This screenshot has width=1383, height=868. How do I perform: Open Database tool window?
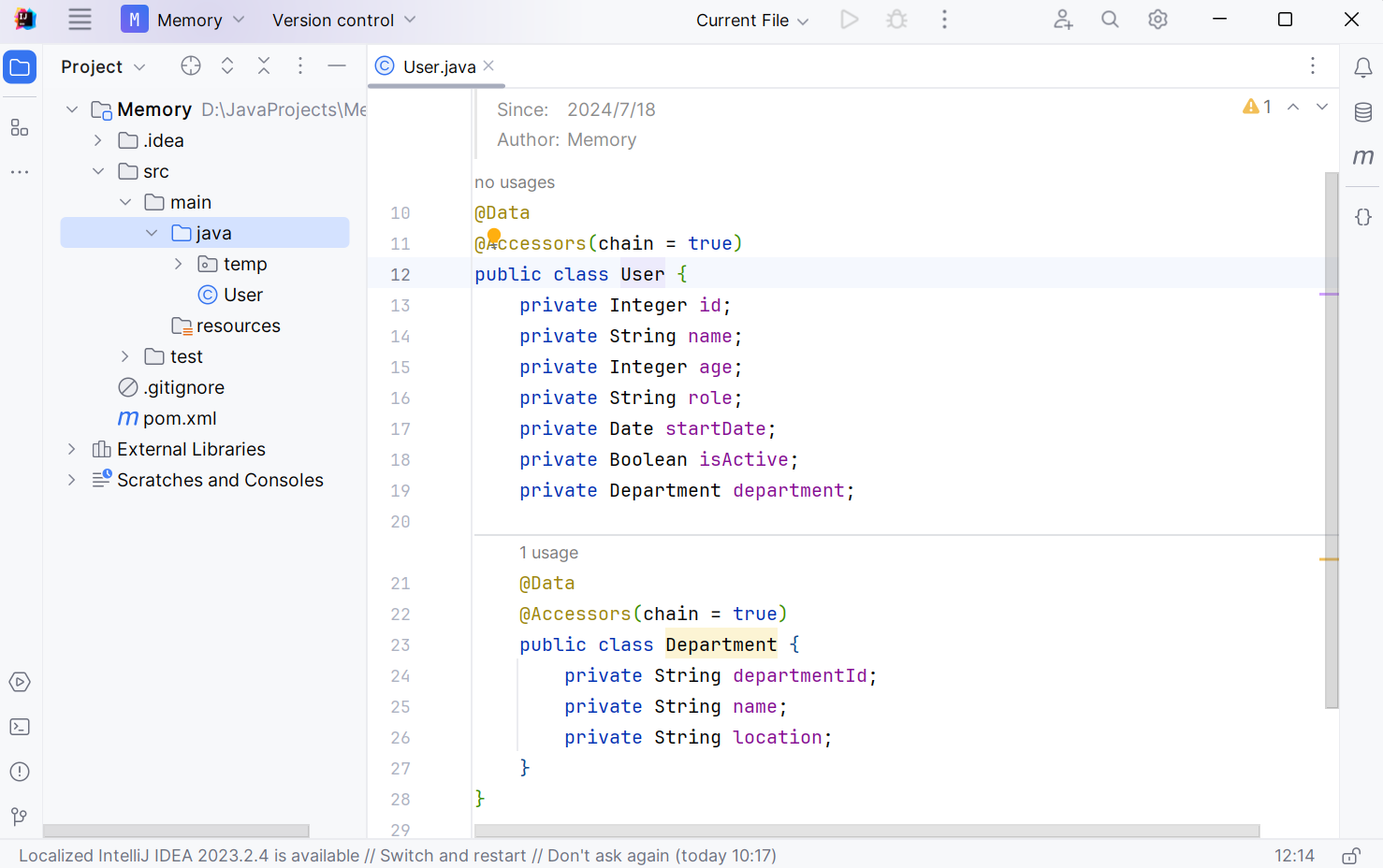coord(1363,112)
